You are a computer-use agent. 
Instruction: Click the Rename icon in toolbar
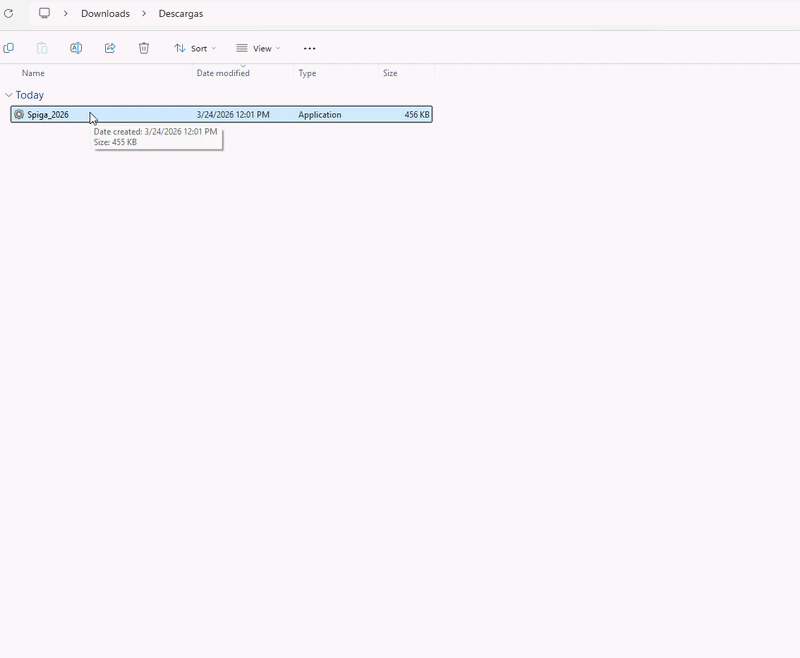tap(76, 48)
